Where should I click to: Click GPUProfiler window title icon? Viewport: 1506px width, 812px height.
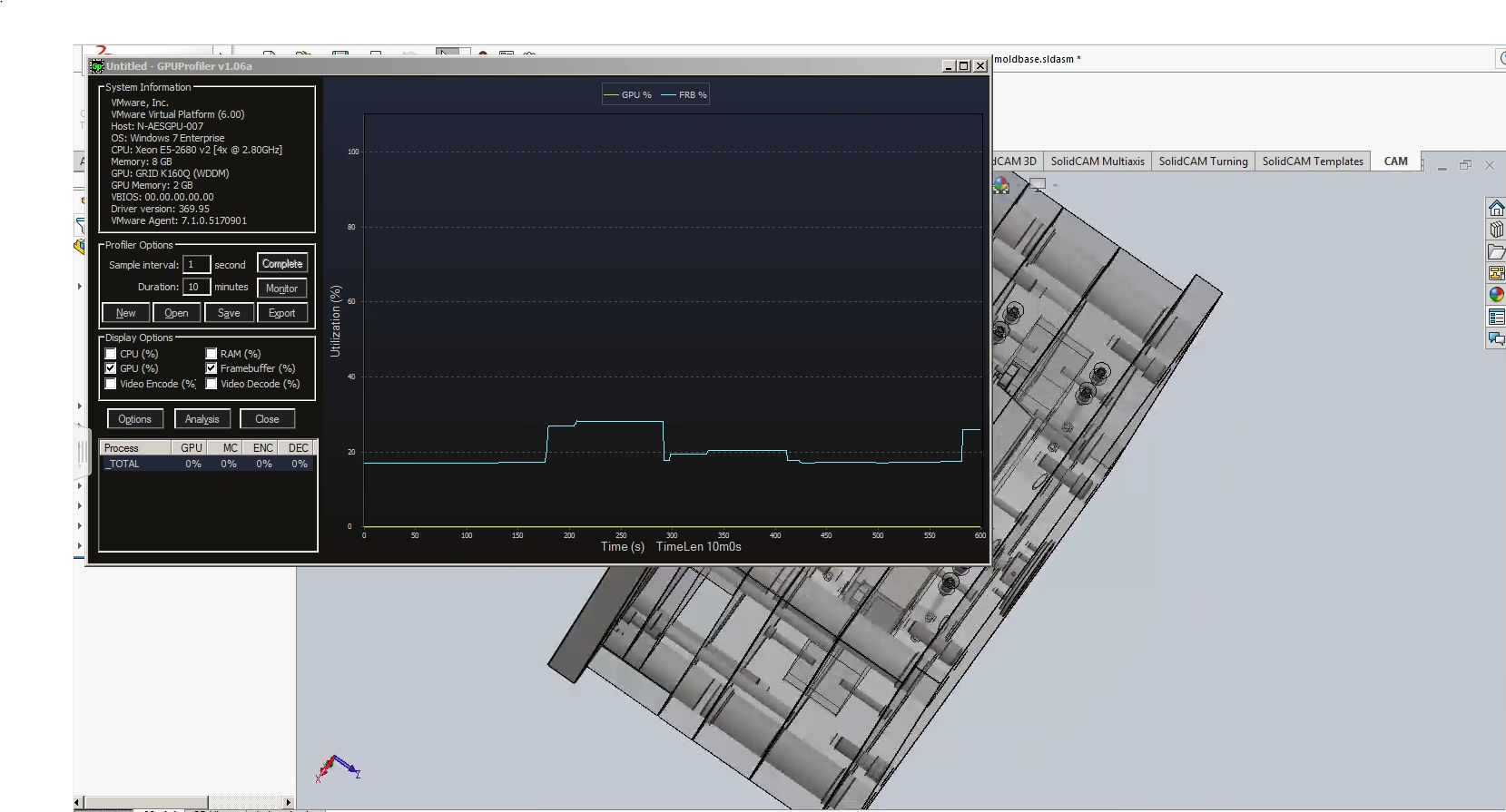[x=97, y=66]
